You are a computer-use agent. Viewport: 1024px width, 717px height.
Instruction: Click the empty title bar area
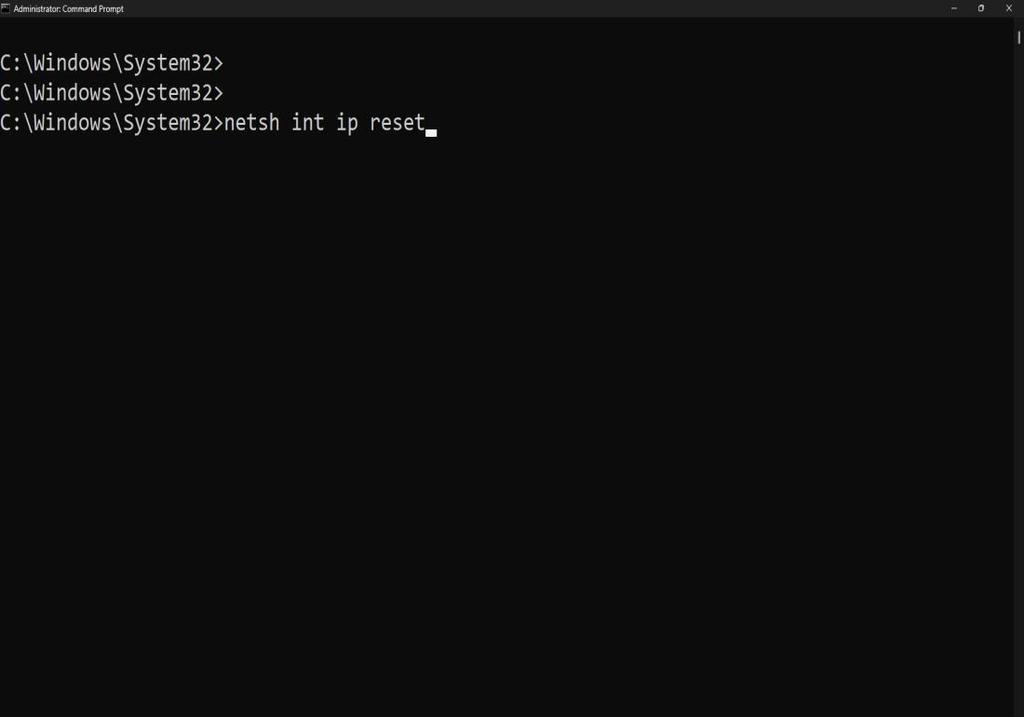522,8
